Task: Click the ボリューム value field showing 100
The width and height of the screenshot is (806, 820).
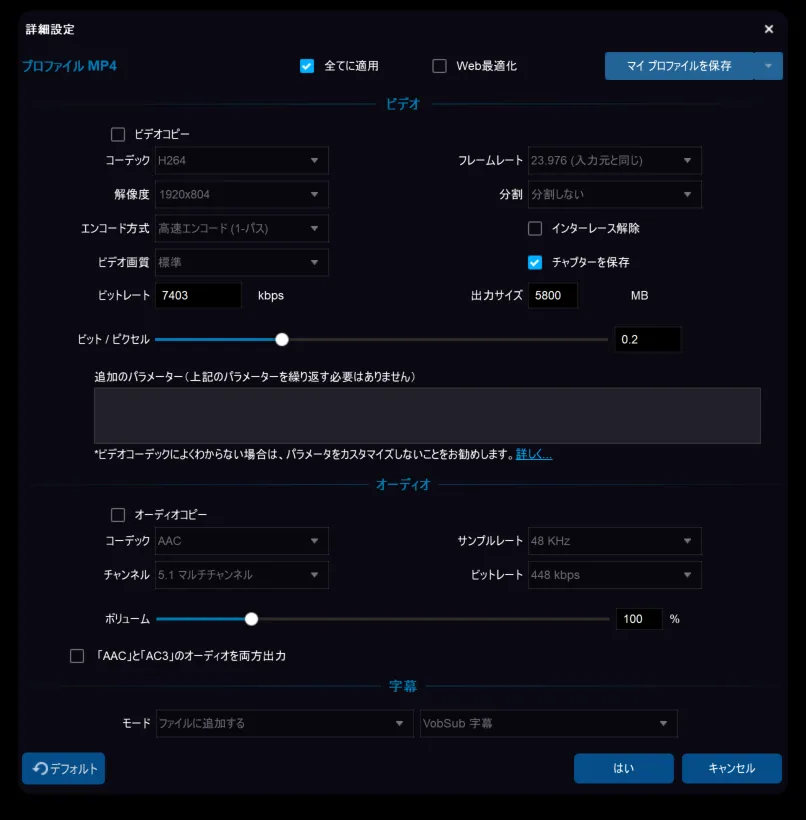Action: (x=639, y=619)
